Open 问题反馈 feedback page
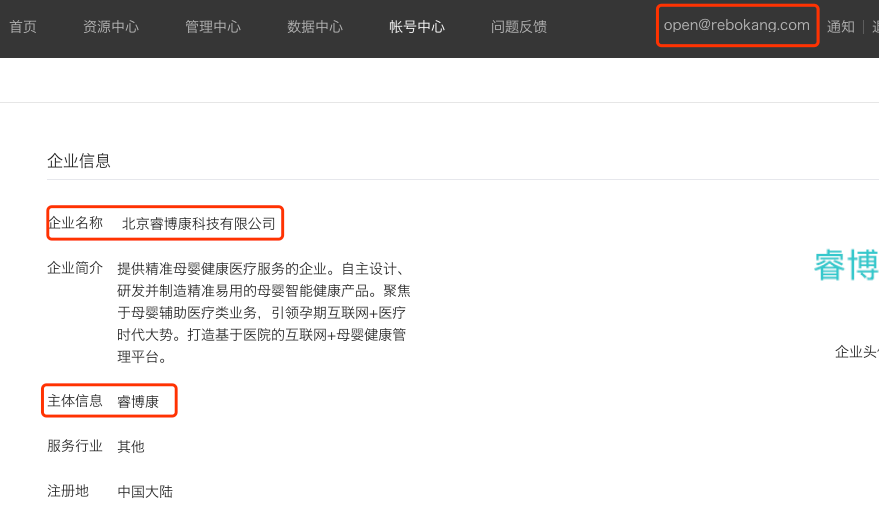879x523 pixels. 519,27
